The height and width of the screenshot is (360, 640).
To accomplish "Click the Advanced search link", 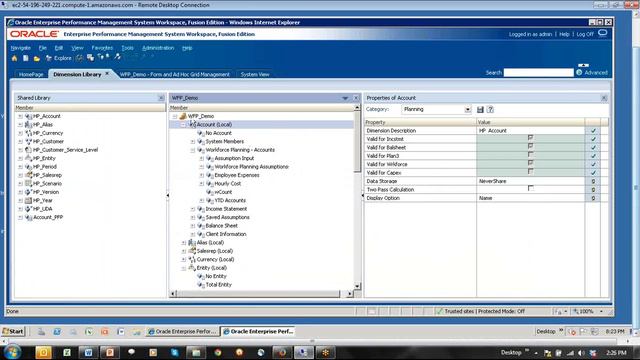I will pos(596,73).
